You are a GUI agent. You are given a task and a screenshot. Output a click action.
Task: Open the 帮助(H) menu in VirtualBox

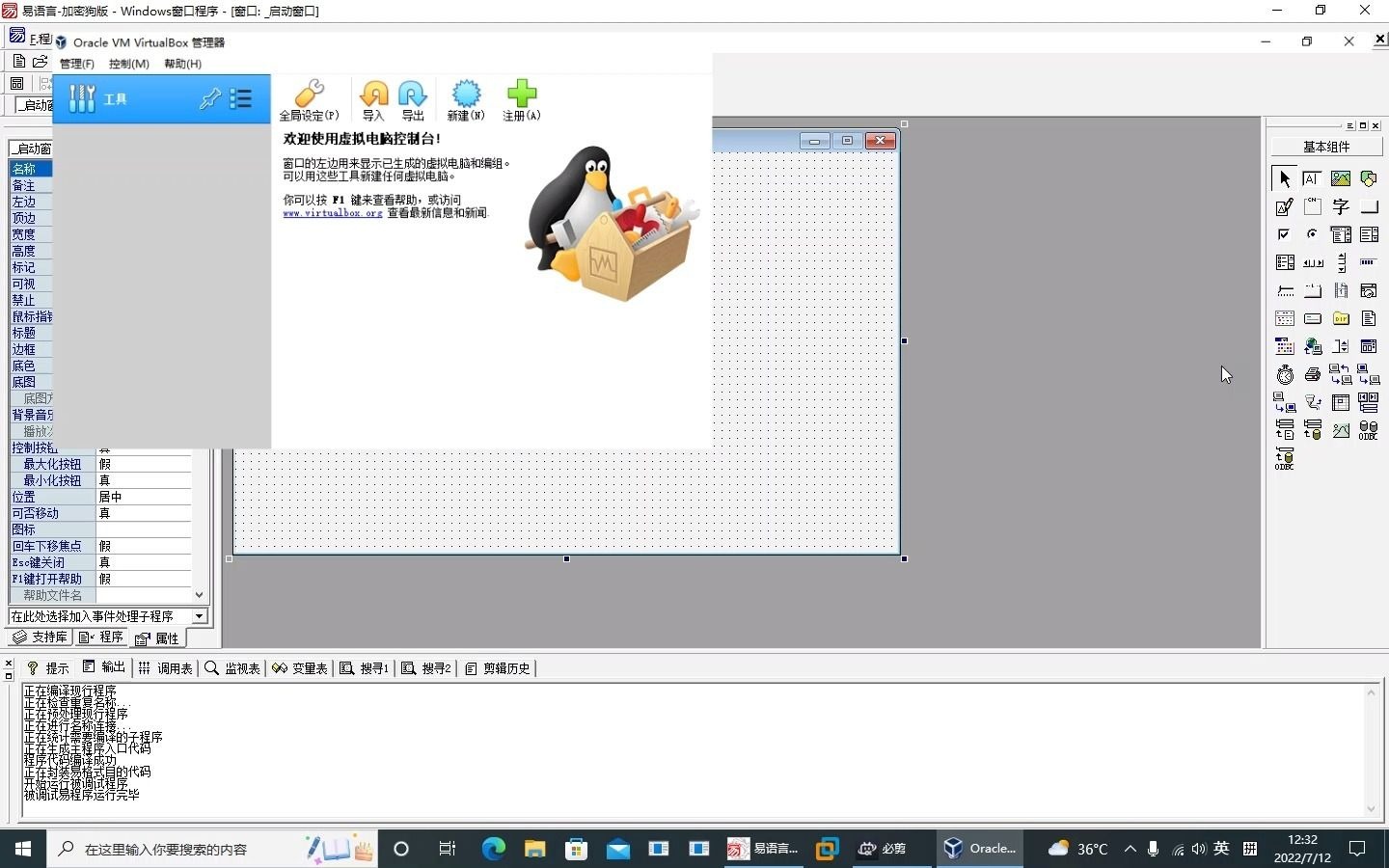(x=182, y=64)
